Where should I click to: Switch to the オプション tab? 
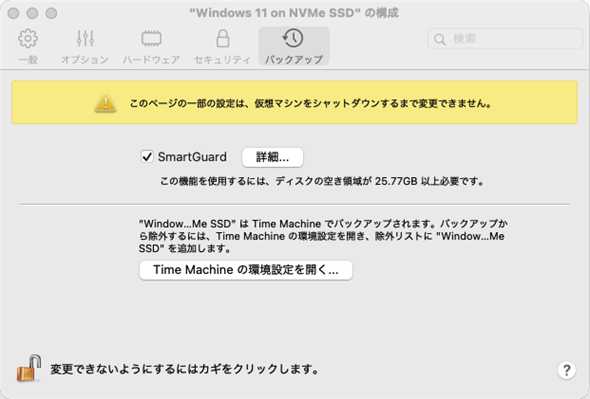(85, 47)
